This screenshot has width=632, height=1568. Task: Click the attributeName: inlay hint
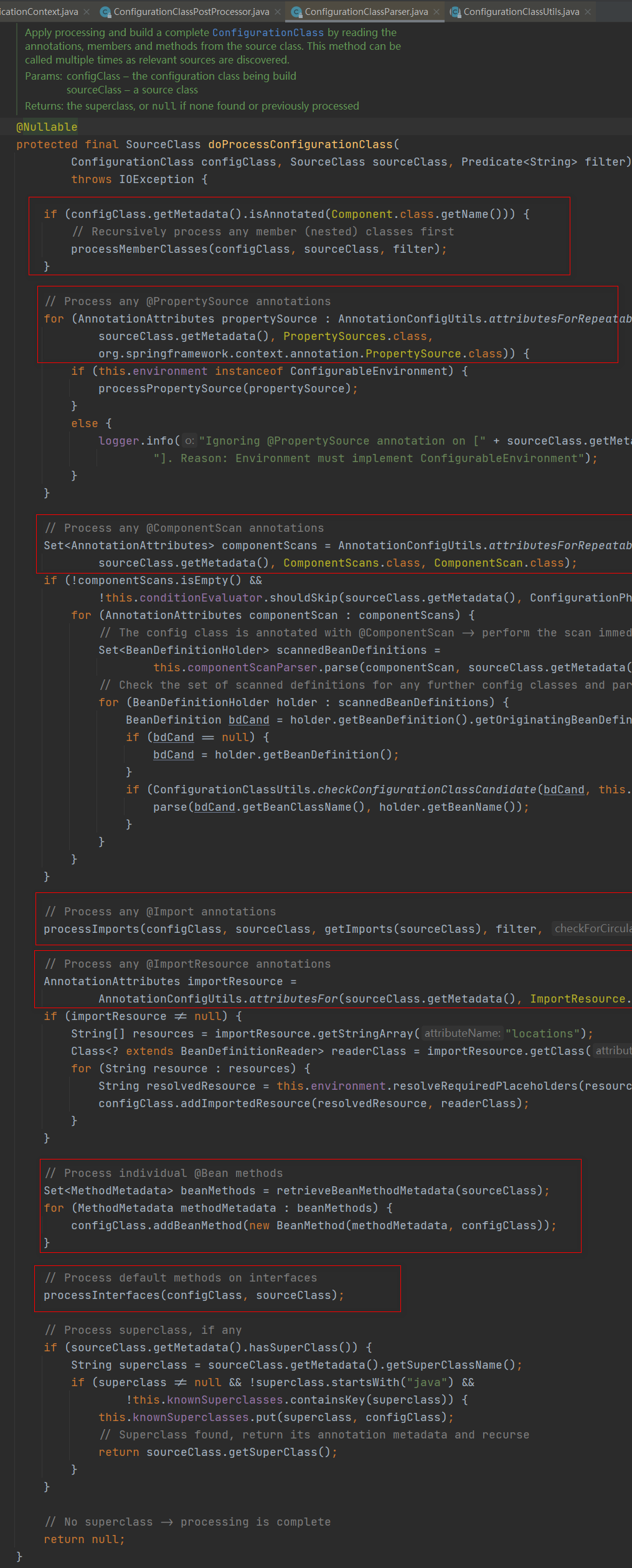[462, 1033]
